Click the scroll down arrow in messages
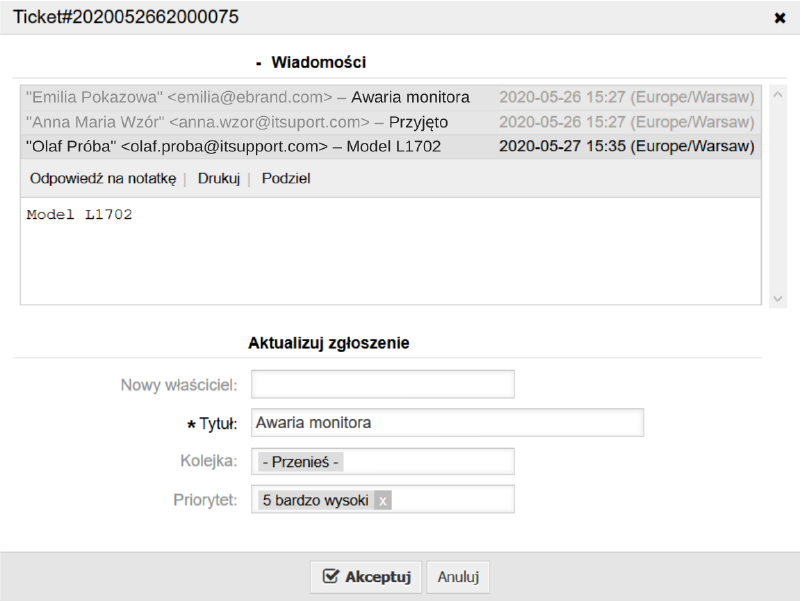Viewport: 801px width, 602px height. pyautogui.click(x=778, y=298)
